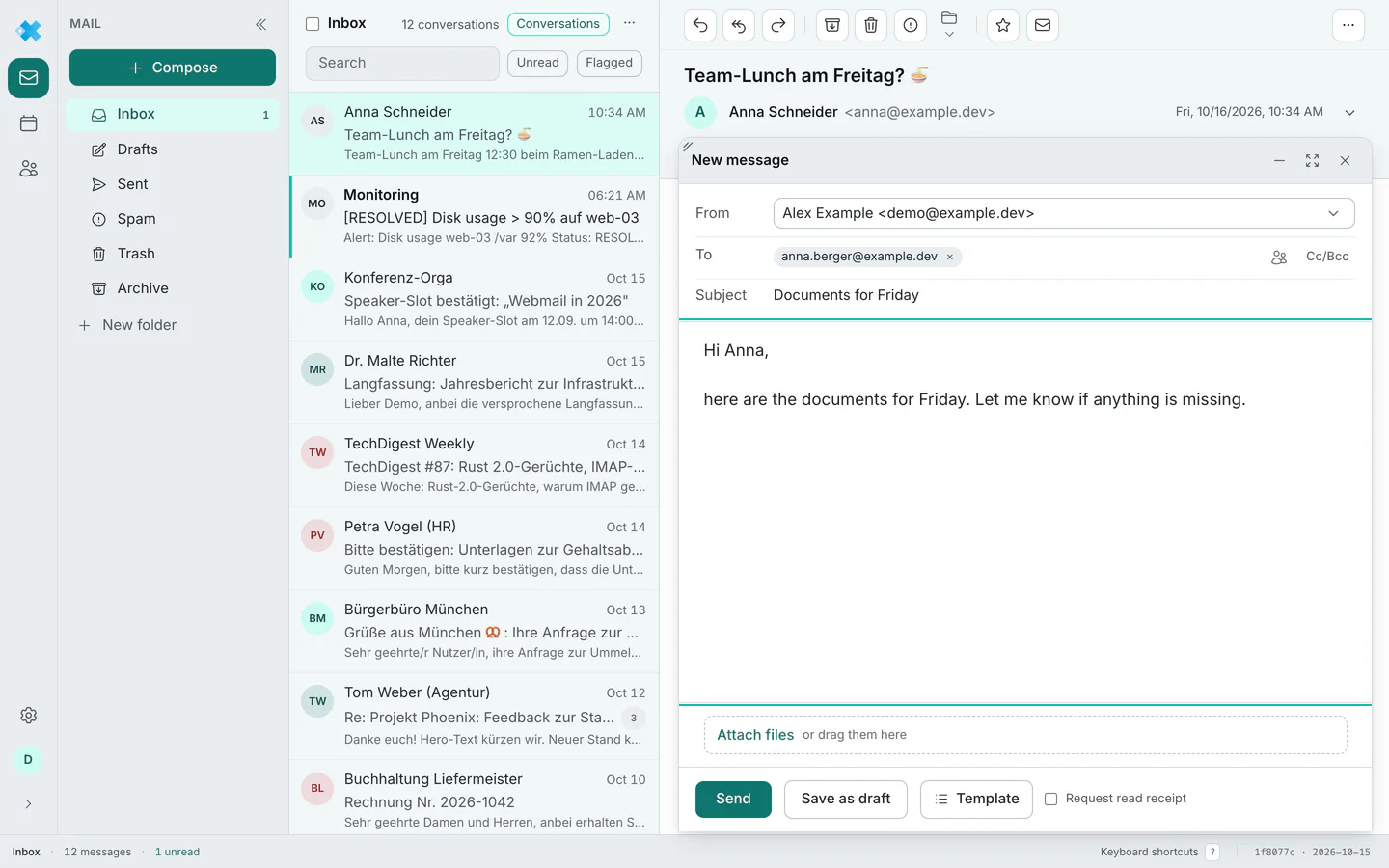
Task: Open the From sender dropdown
Action: click(x=1064, y=213)
